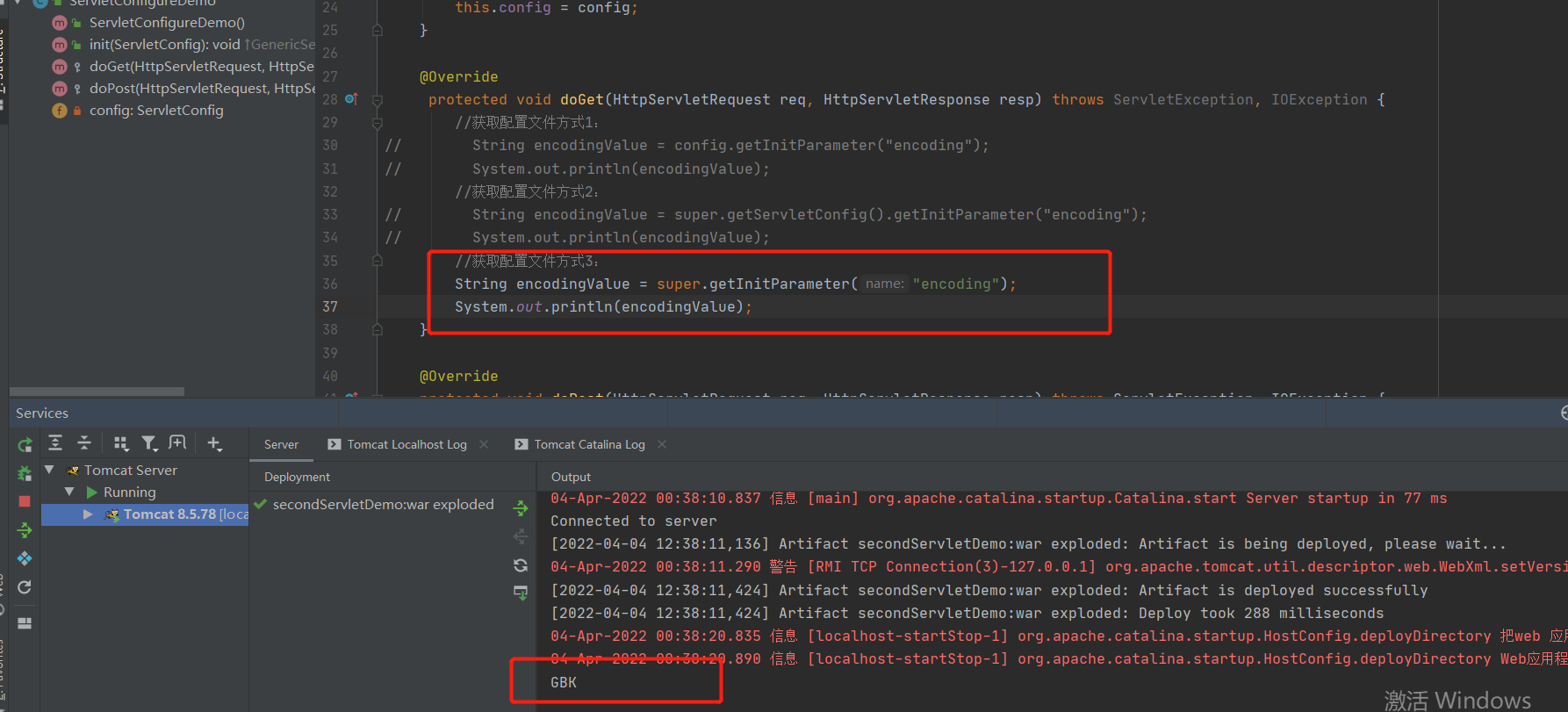Open the Group By options in Services
The width and height of the screenshot is (1568, 712).
click(x=121, y=443)
